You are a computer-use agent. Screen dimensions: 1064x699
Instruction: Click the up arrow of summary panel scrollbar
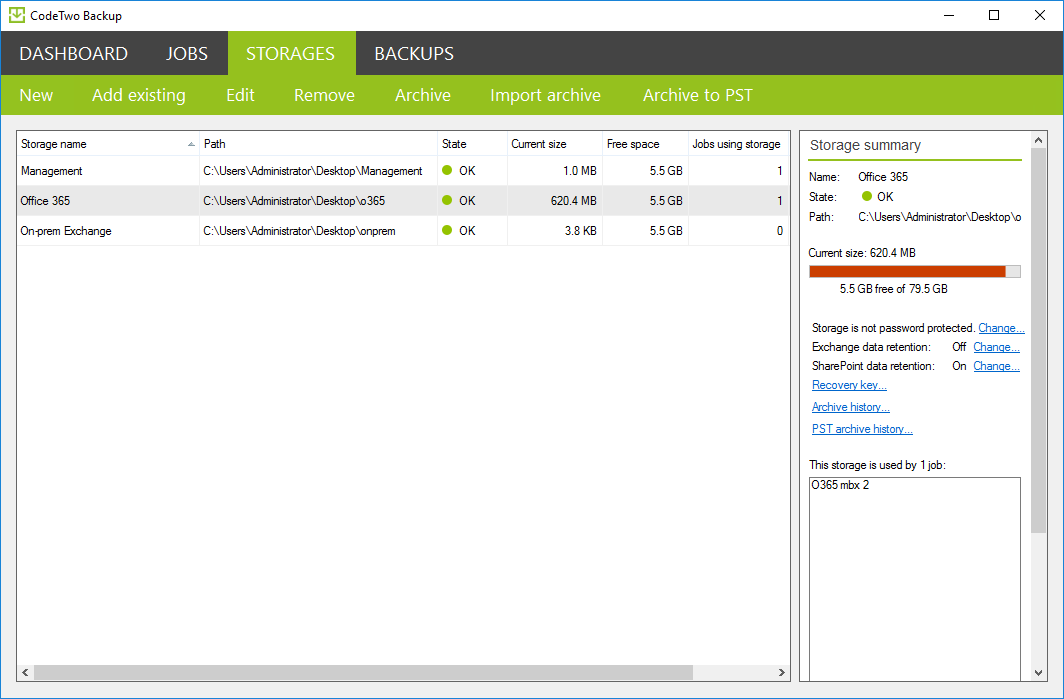[1038, 140]
